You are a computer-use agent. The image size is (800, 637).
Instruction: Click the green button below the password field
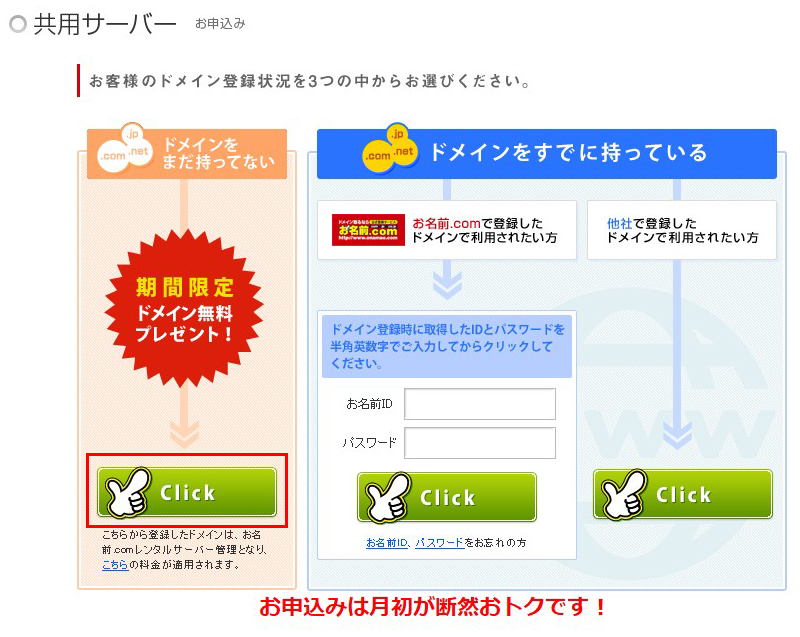(447, 497)
